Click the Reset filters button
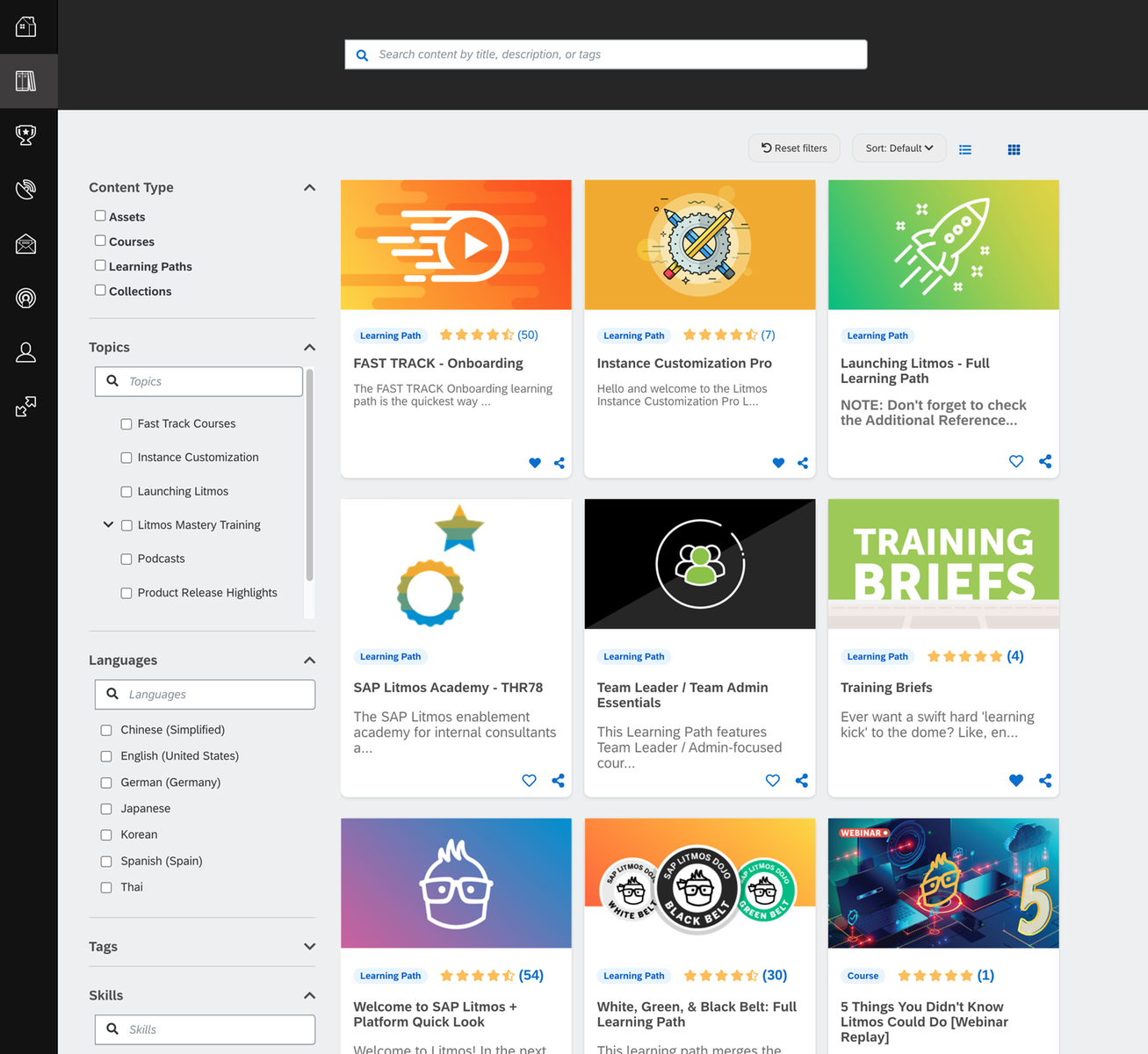1148x1054 pixels. point(793,148)
